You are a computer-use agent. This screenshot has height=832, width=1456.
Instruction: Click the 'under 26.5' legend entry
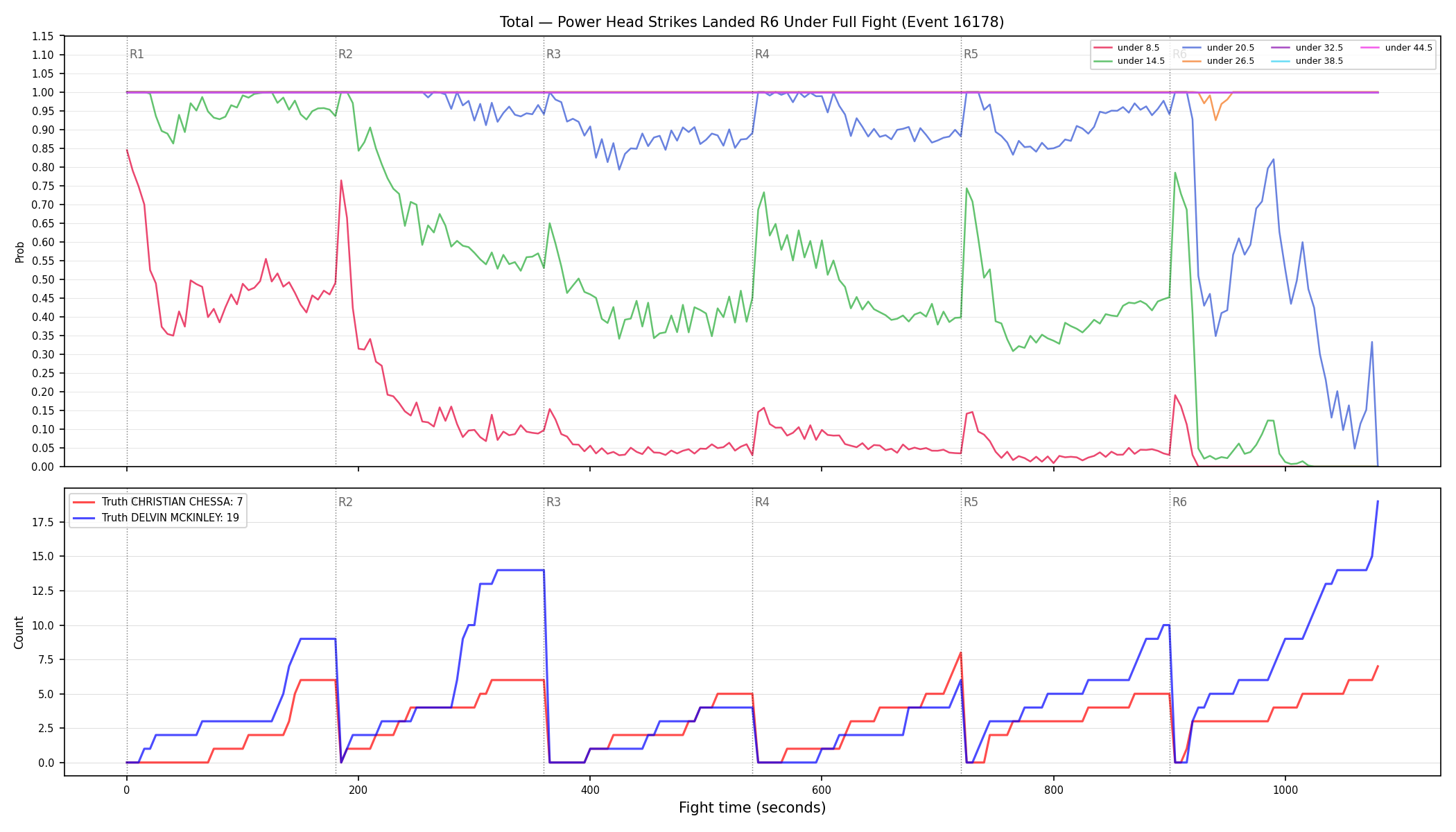(x=1218, y=61)
